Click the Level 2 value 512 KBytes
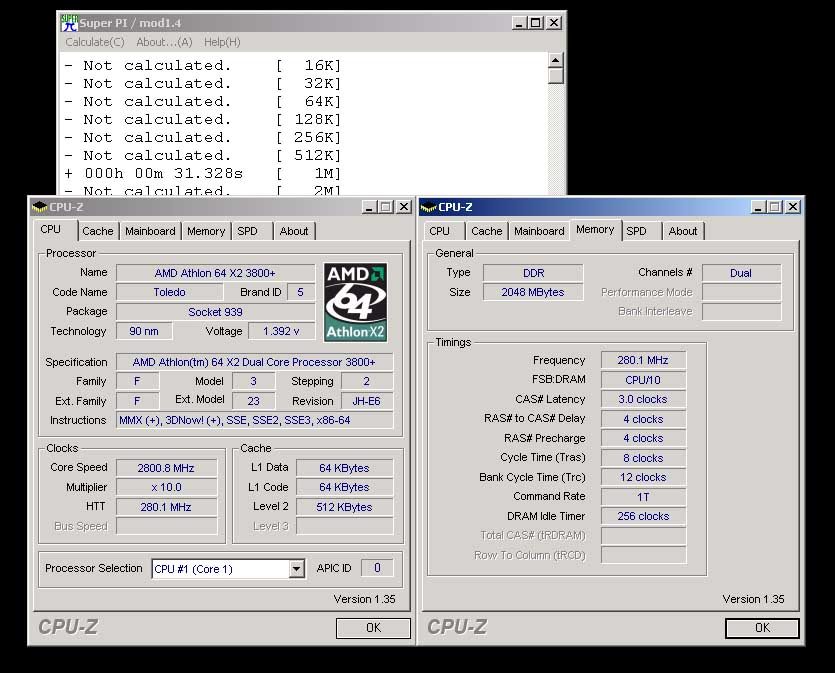 344,507
